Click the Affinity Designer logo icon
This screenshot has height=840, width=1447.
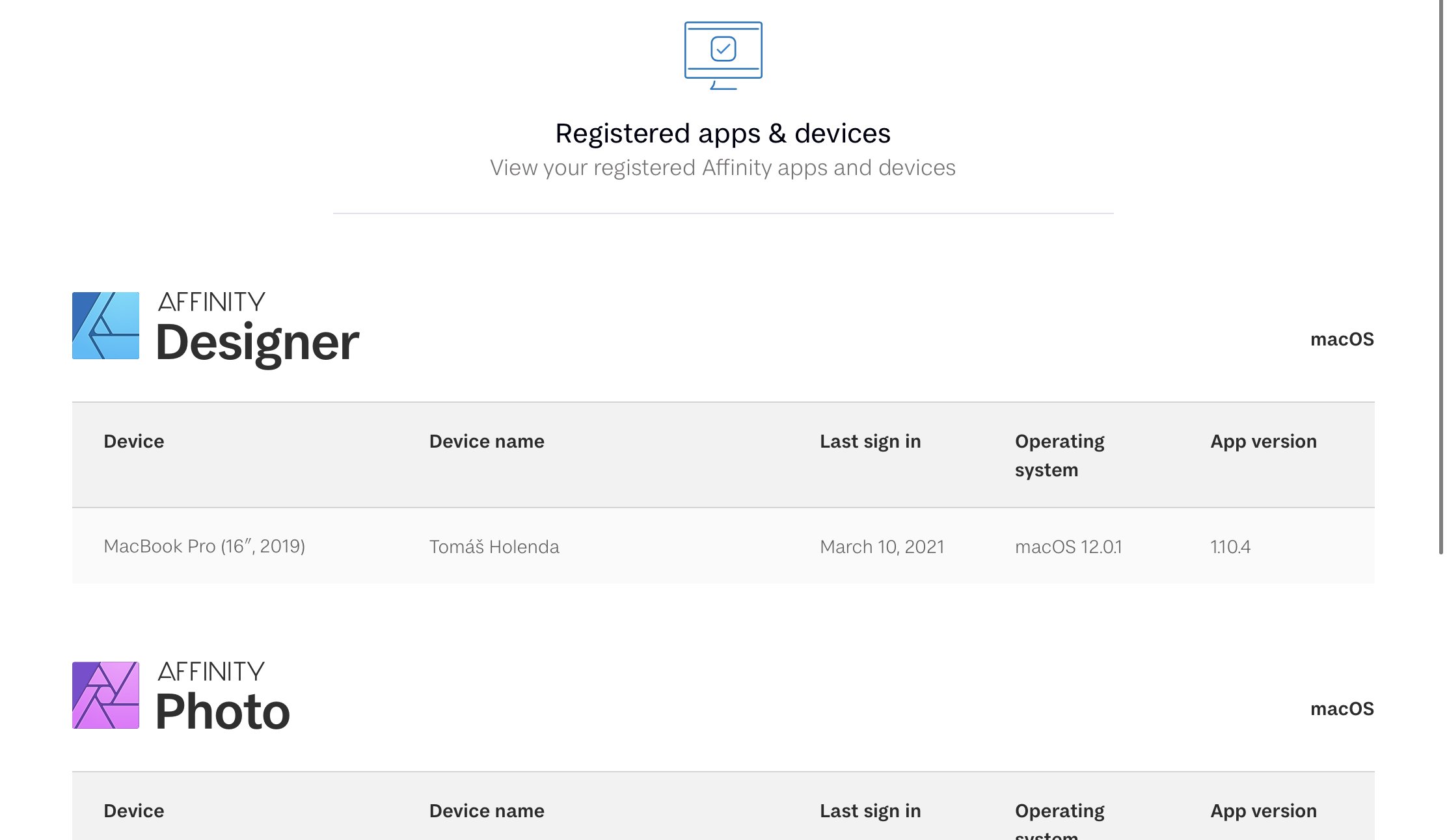click(x=105, y=325)
